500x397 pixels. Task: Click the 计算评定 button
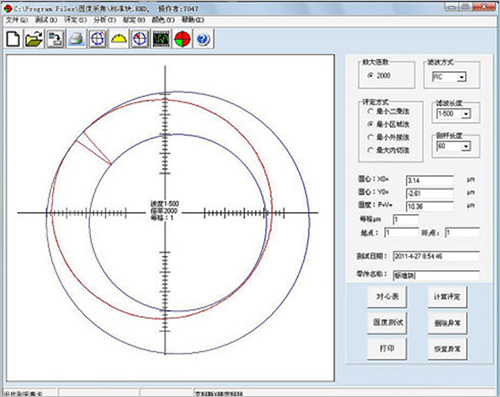click(x=447, y=297)
